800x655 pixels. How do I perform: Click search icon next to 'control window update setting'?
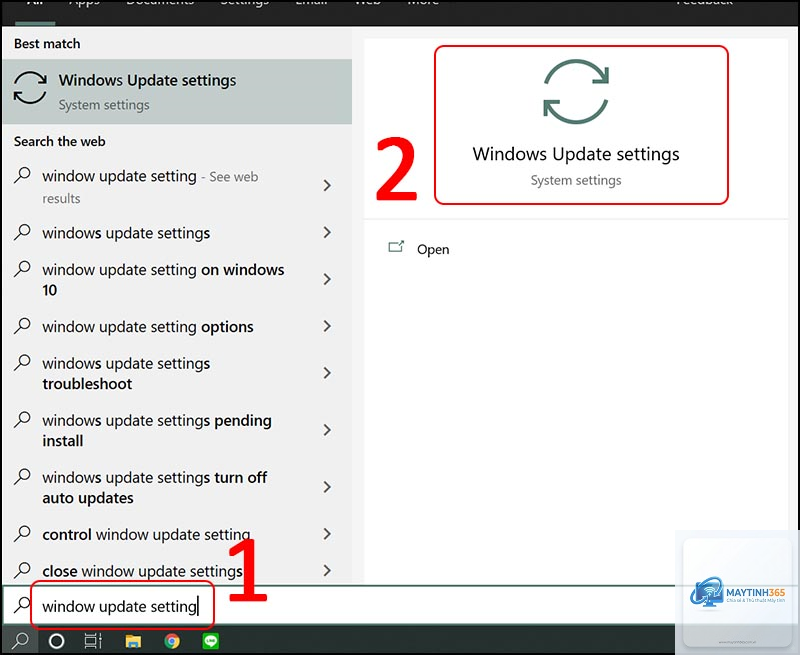point(22,534)
